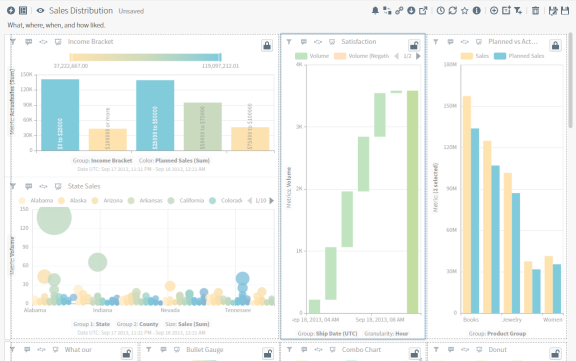Save dashboard with floppy disk icon

click(x=565, y=11)
